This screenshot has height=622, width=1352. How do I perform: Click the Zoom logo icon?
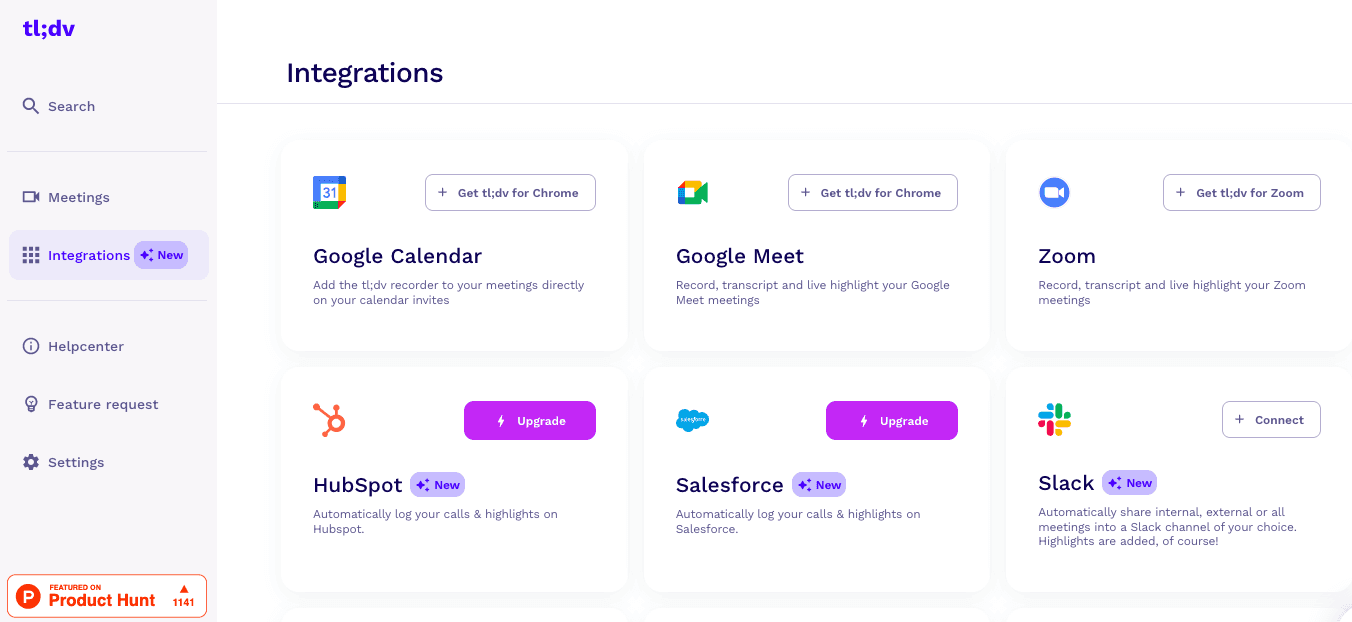point(1054,193)
